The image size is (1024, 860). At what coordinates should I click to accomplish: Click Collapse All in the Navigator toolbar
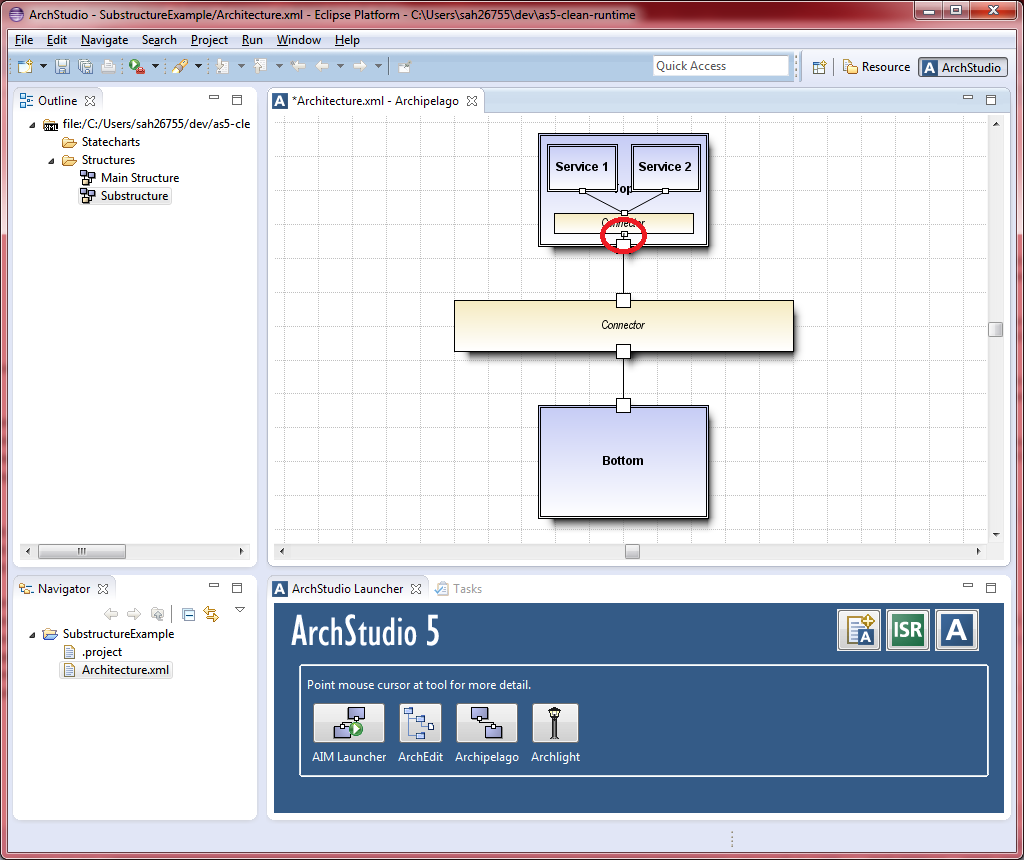188,614
